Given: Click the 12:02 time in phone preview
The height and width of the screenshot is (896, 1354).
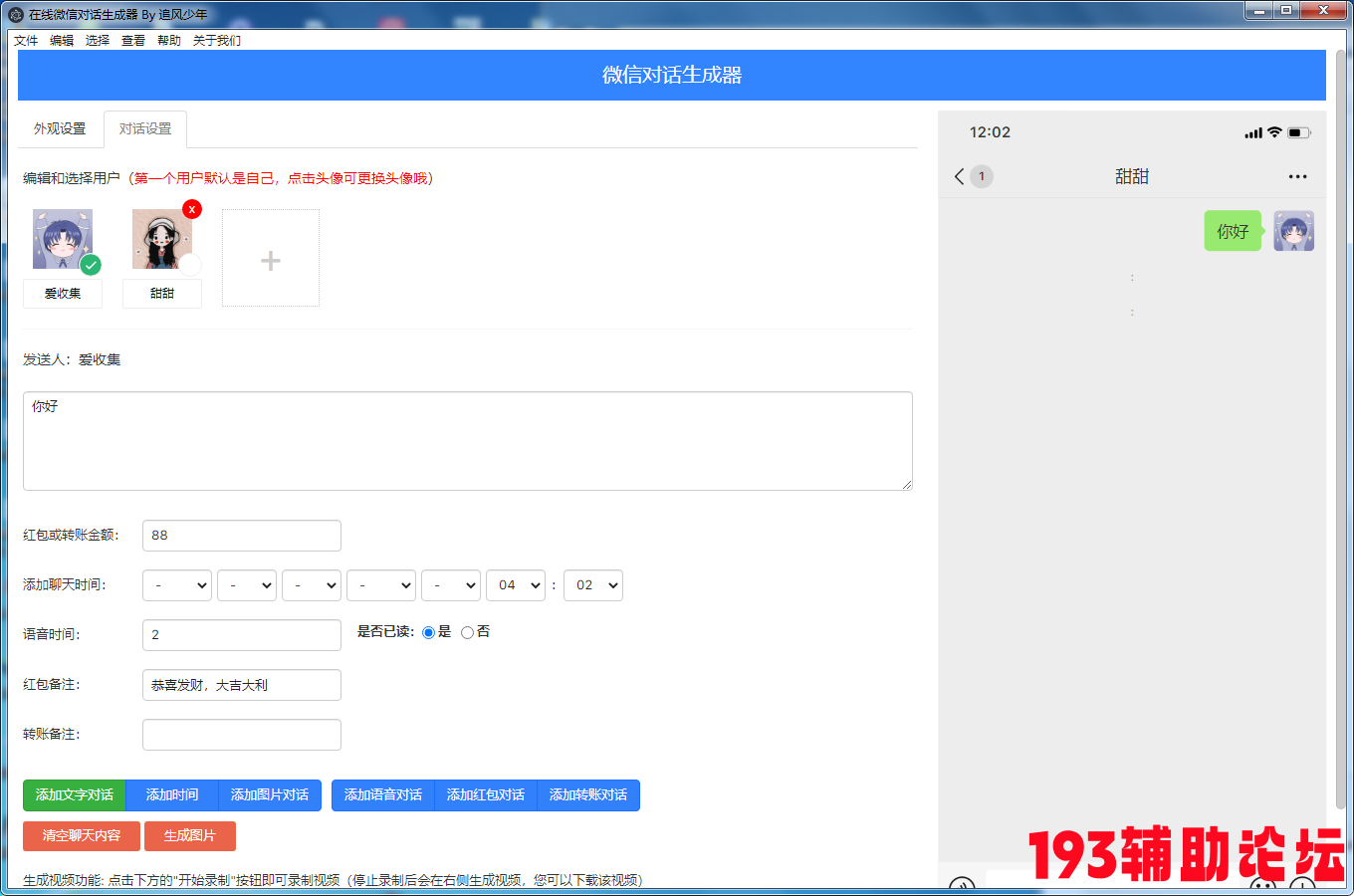Looking at the screenshot, I should click(990, 132).
